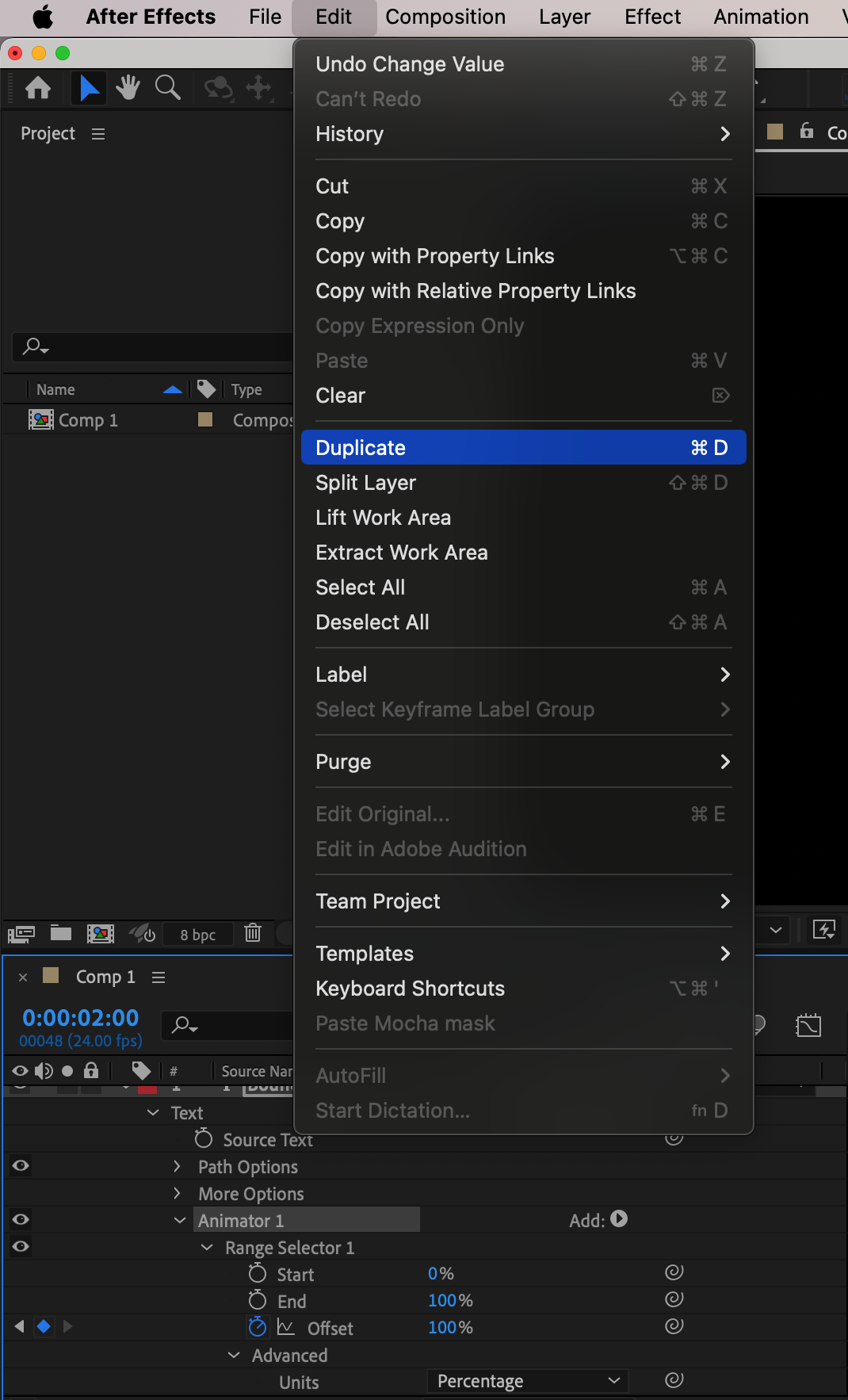Screen dimensions: 848x1400
Task: Delete selected item with trash icon
Action: (253, 933)
